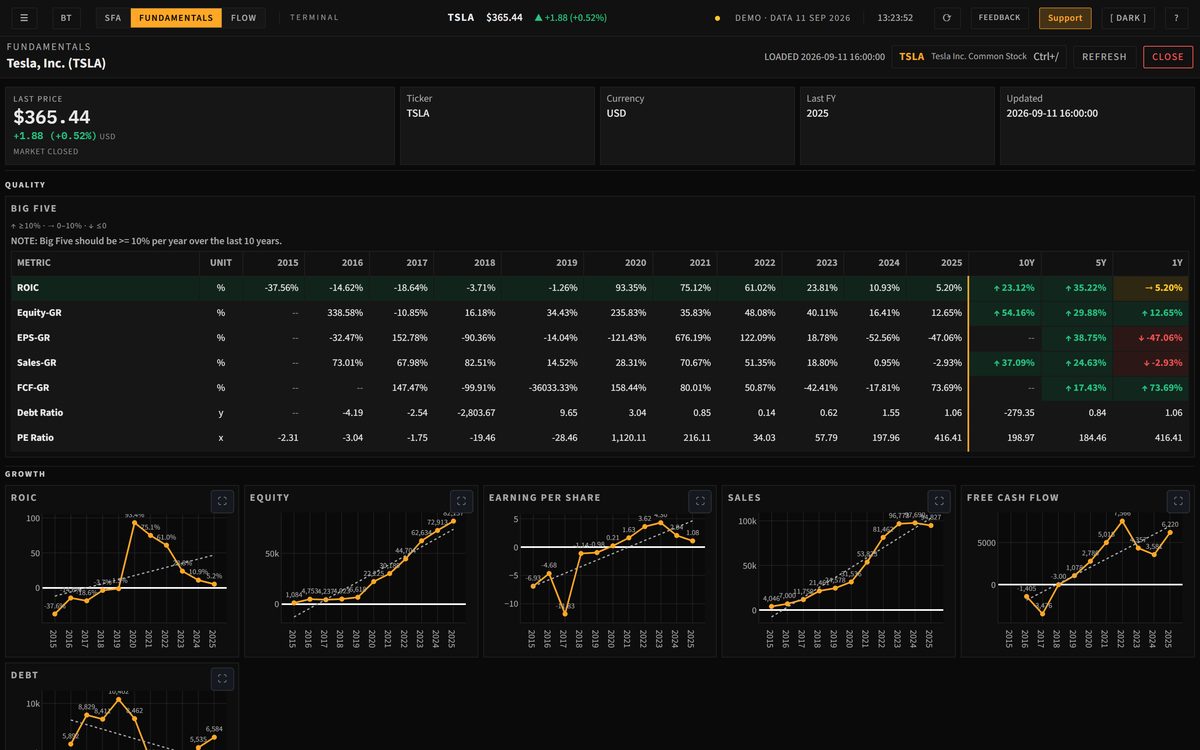Switch to the SFA tab
Image resolution: width=1200 pixels, height=750 pixels.
[113, 18]
